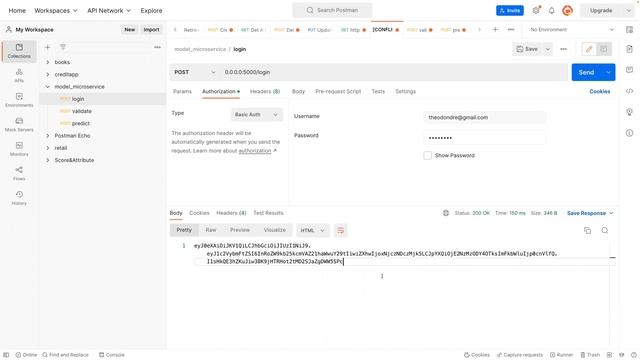This screenshot has width=640, height=360.
Task: Expand the retail collection
Action: click(x=48, y=148)
